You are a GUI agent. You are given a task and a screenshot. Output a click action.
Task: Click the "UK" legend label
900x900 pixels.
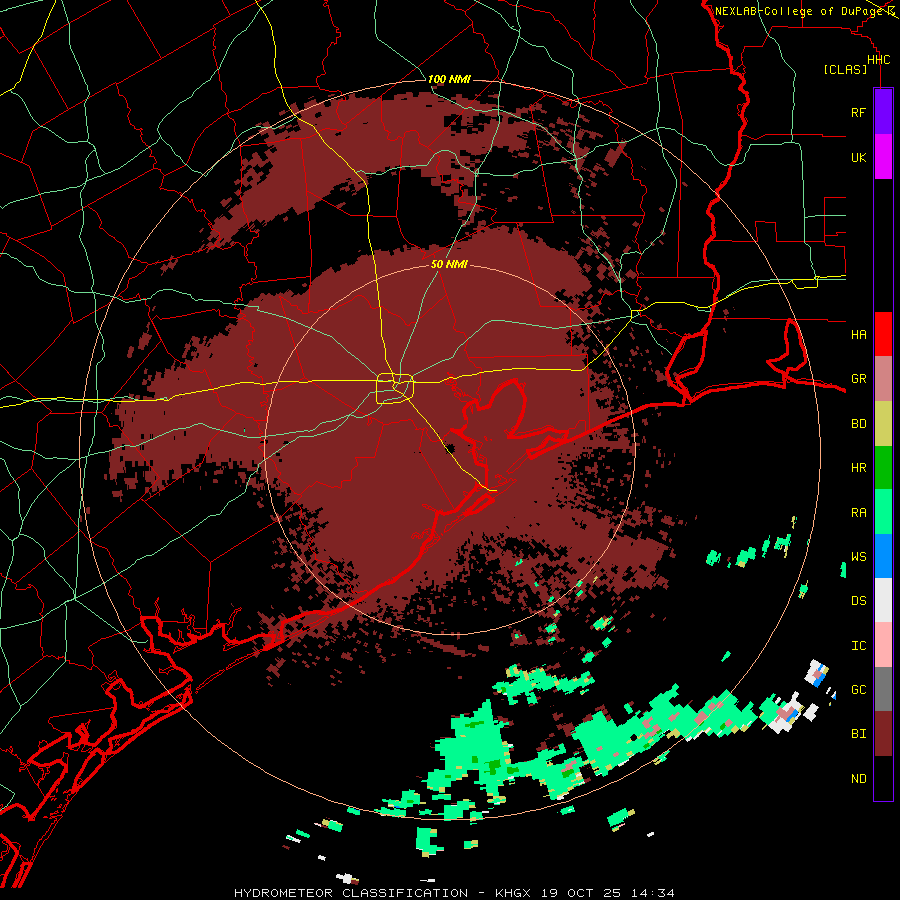tap(858, 157)
